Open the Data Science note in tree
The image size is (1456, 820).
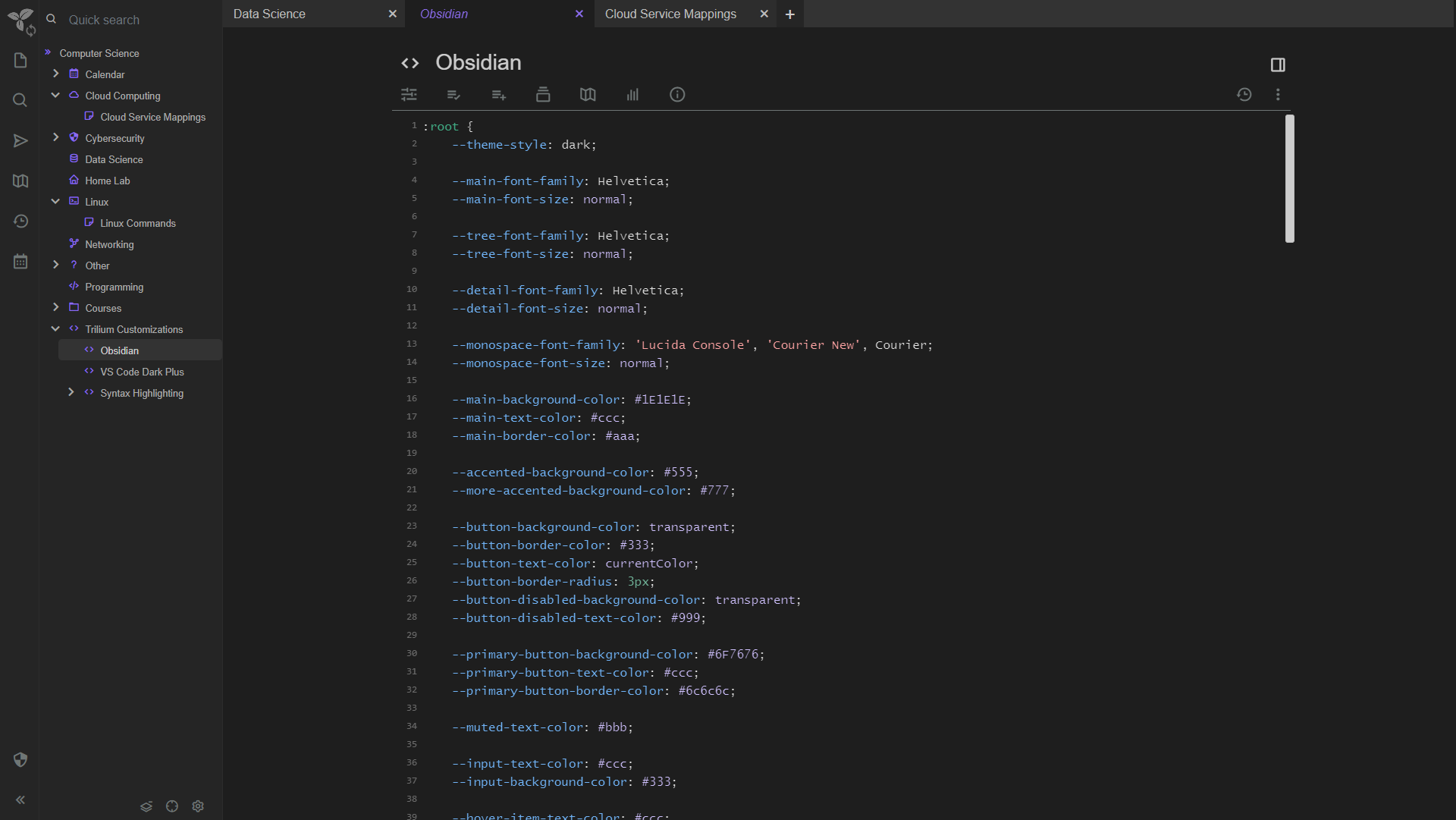pos(114,159)
